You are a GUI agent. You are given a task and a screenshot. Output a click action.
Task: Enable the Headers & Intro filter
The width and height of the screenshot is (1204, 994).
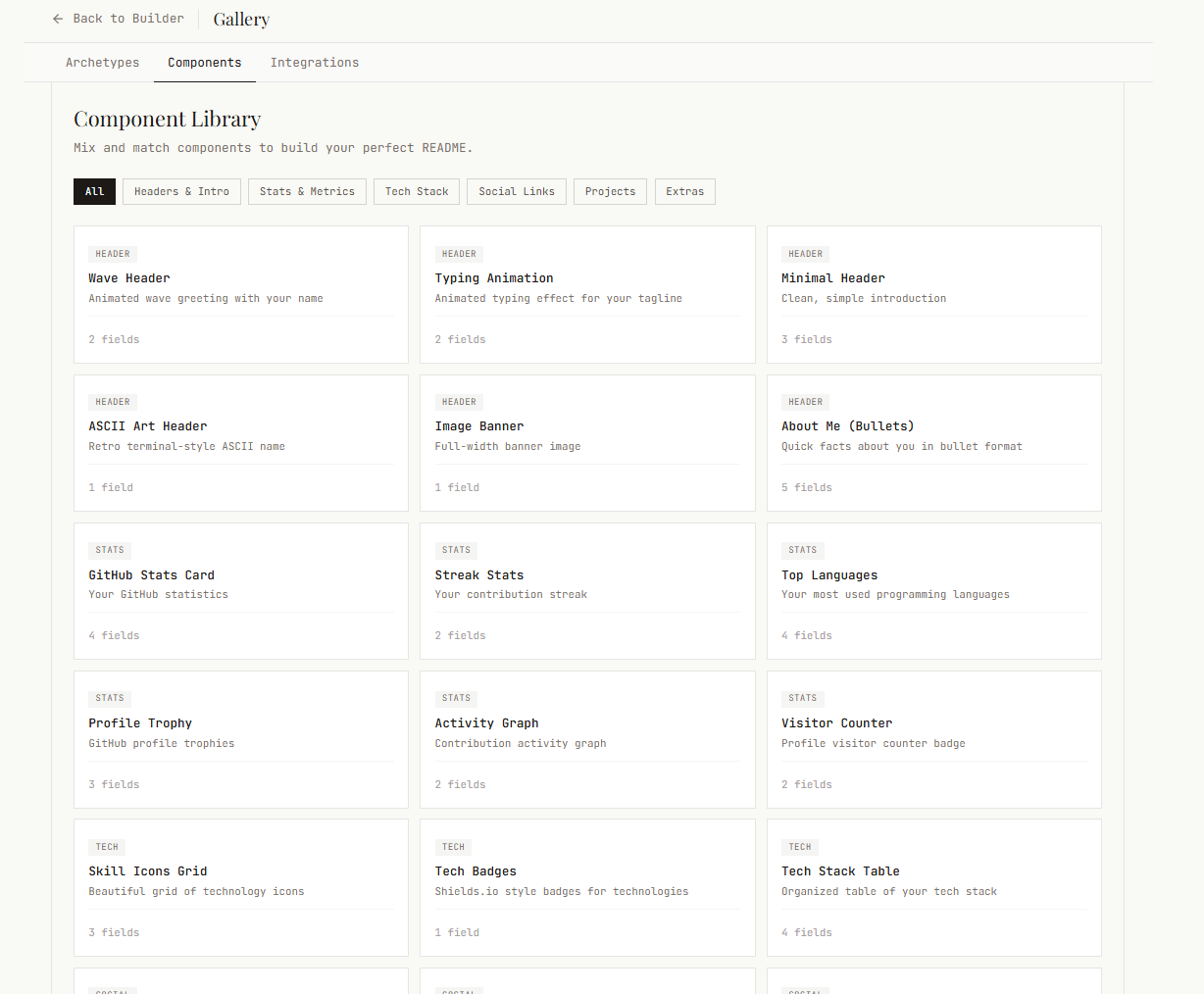point(180,191)
